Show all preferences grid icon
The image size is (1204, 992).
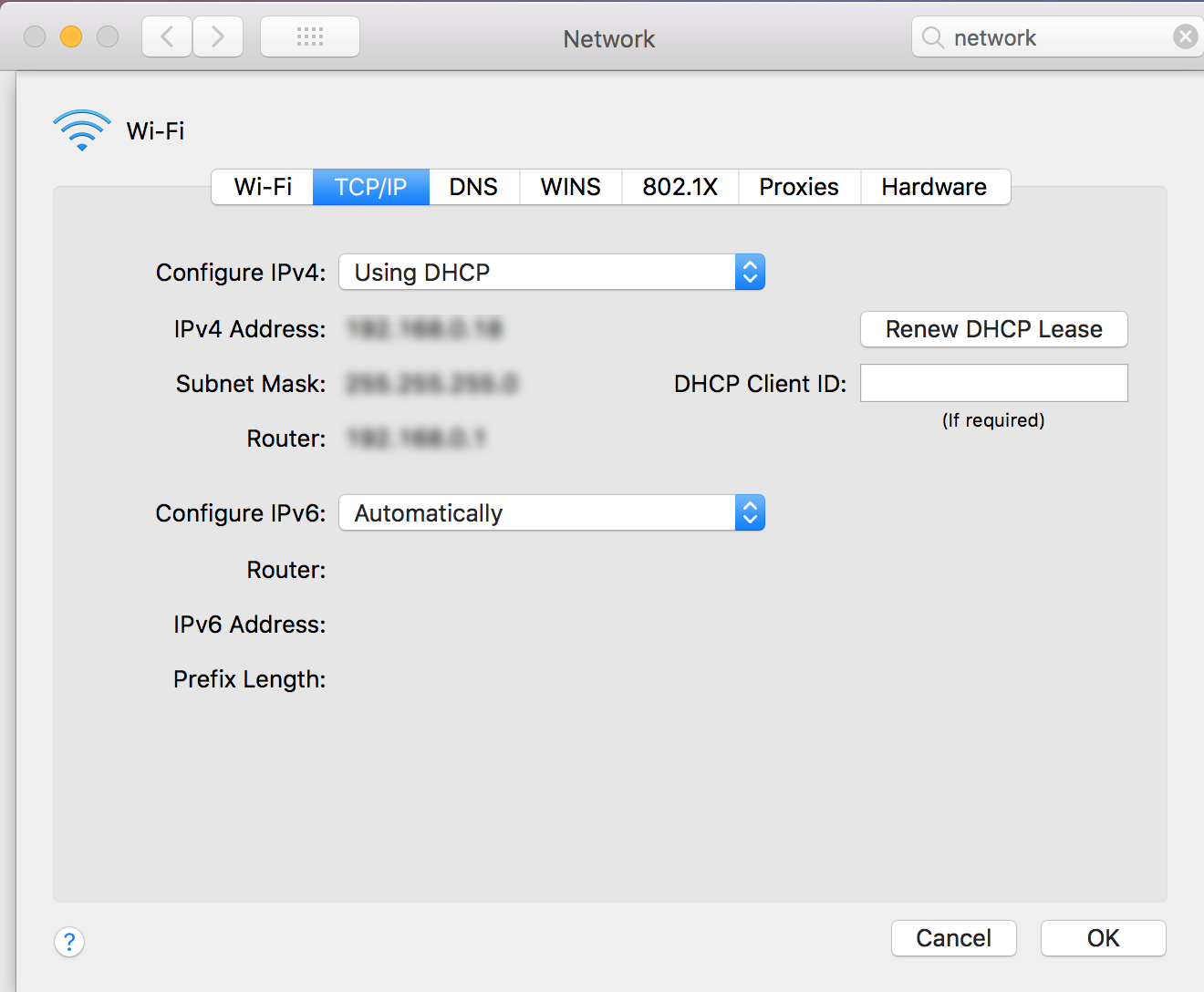pos(310,37)
